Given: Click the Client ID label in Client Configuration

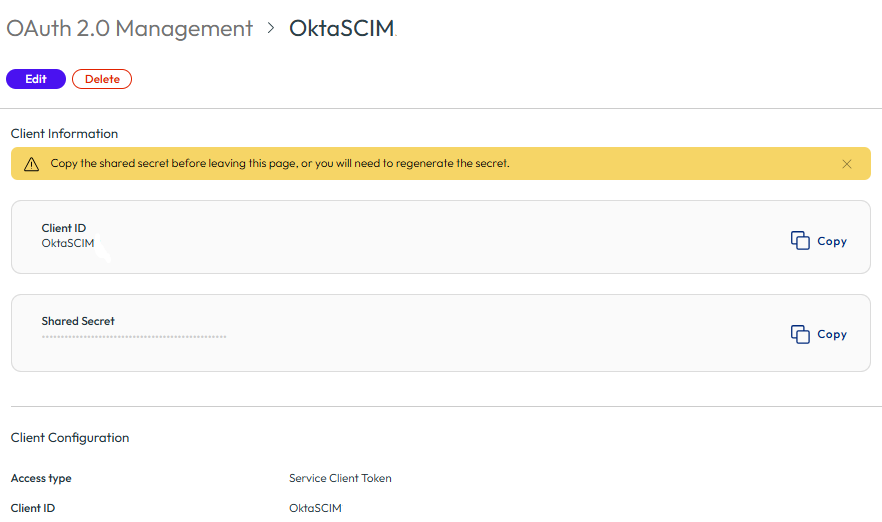Looking at the screenshot, I should click(33, 508).
